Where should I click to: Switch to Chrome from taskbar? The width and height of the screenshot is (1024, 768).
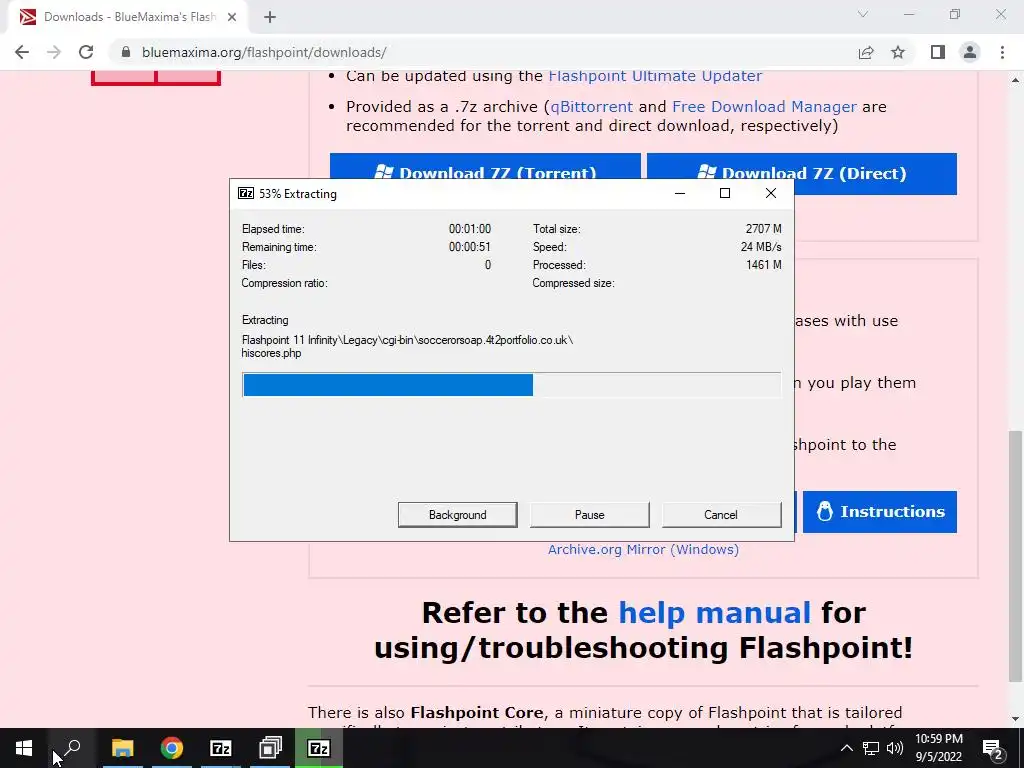point(172,748)
